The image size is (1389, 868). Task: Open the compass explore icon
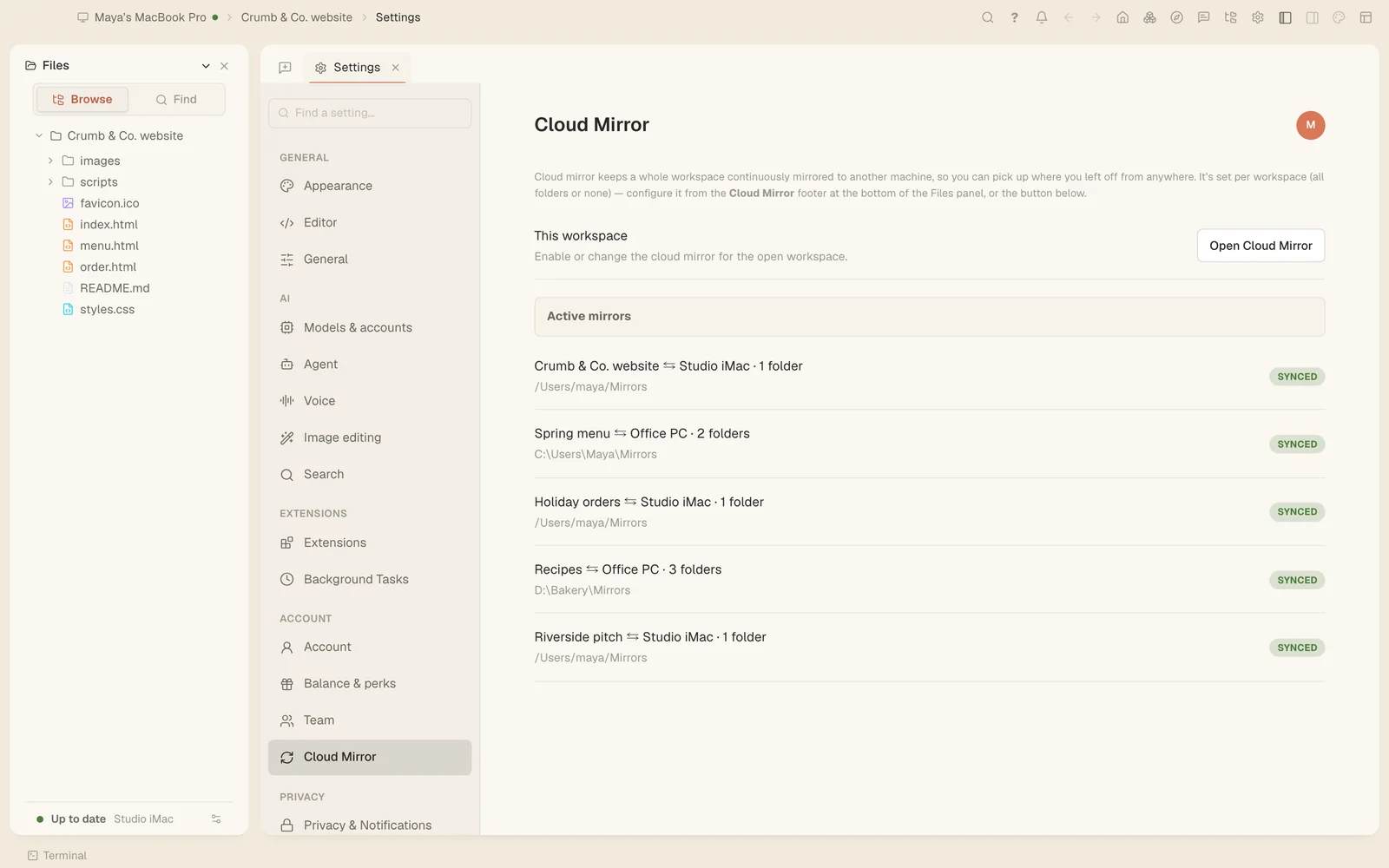[1176, 17]
